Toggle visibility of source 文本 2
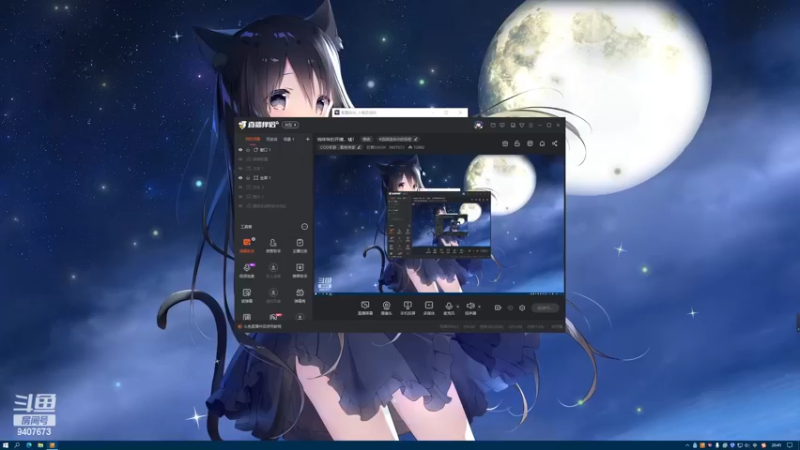This screenshot has height=450, width=800. coord(240,187)
